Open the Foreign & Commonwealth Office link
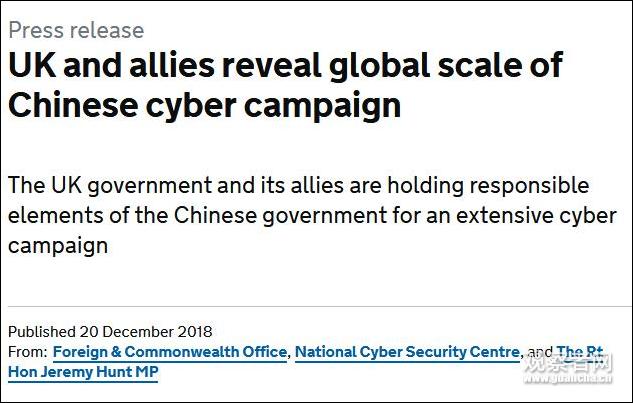 (x=170, y=352)
